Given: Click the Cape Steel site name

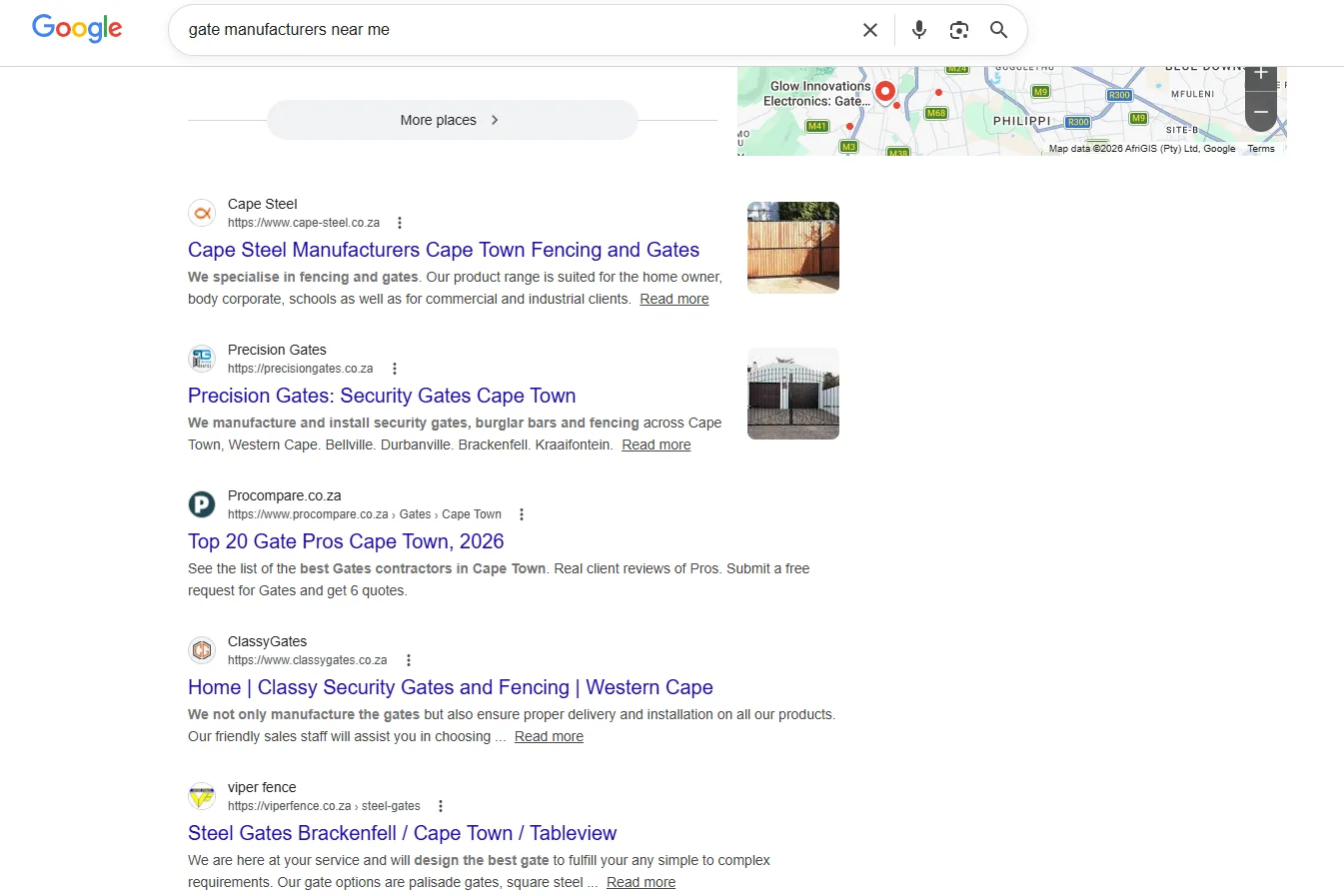Looking at the screenshot, I should tap(263, 204).
